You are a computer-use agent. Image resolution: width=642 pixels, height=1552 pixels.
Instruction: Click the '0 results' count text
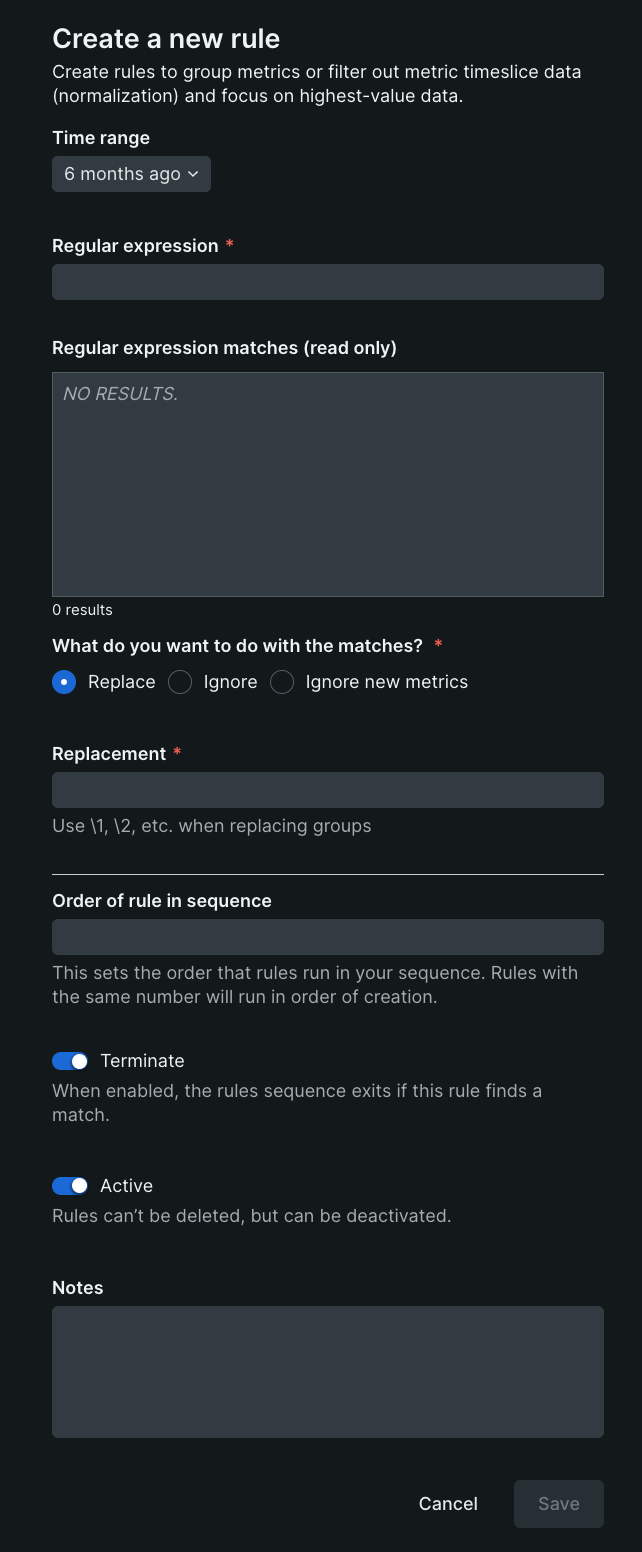(82, 610)
